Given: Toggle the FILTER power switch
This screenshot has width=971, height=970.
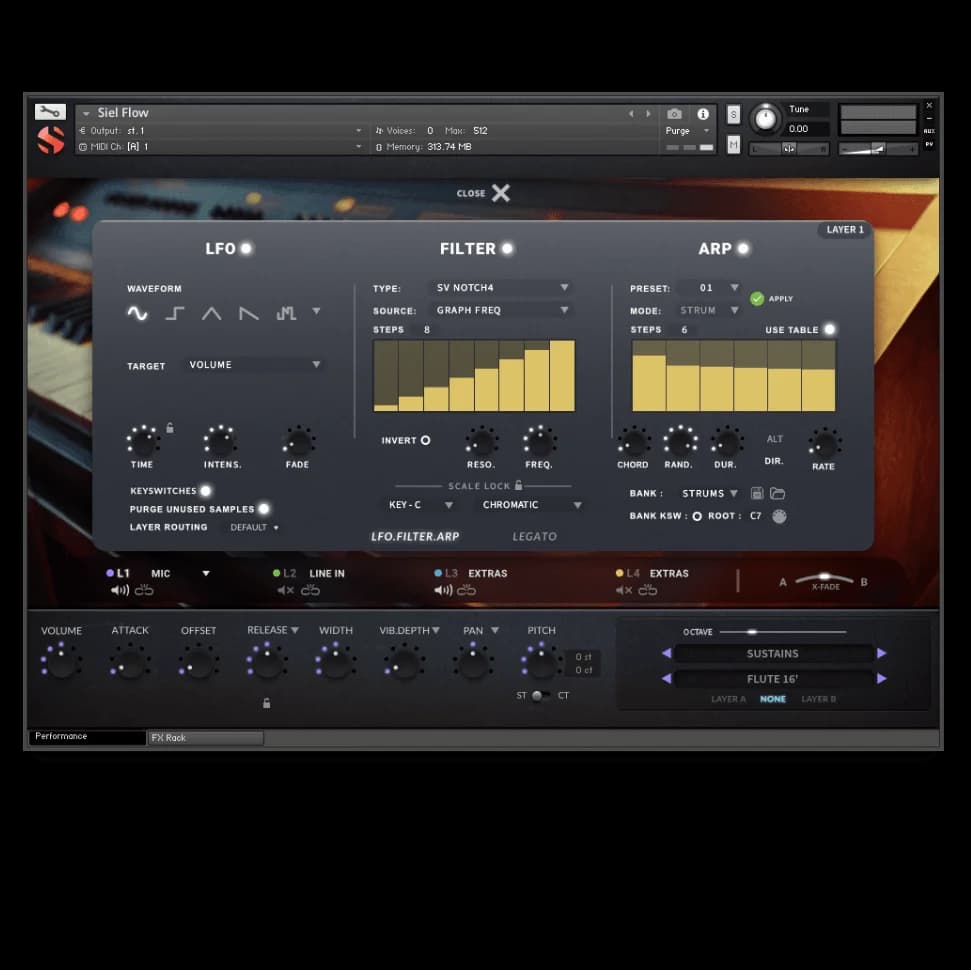Looking at the screenshot, I should pyautogui.click(x=508, y=248).
